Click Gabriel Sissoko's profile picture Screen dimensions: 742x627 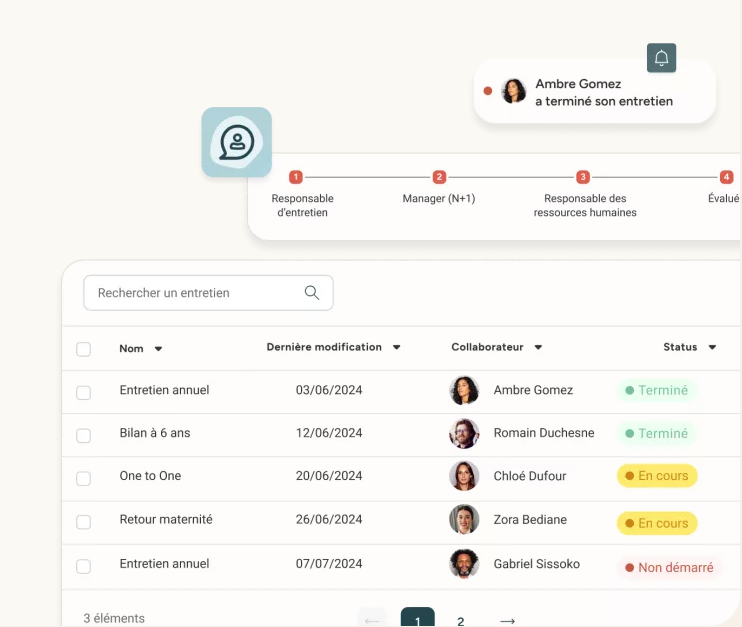click(464, 564)
